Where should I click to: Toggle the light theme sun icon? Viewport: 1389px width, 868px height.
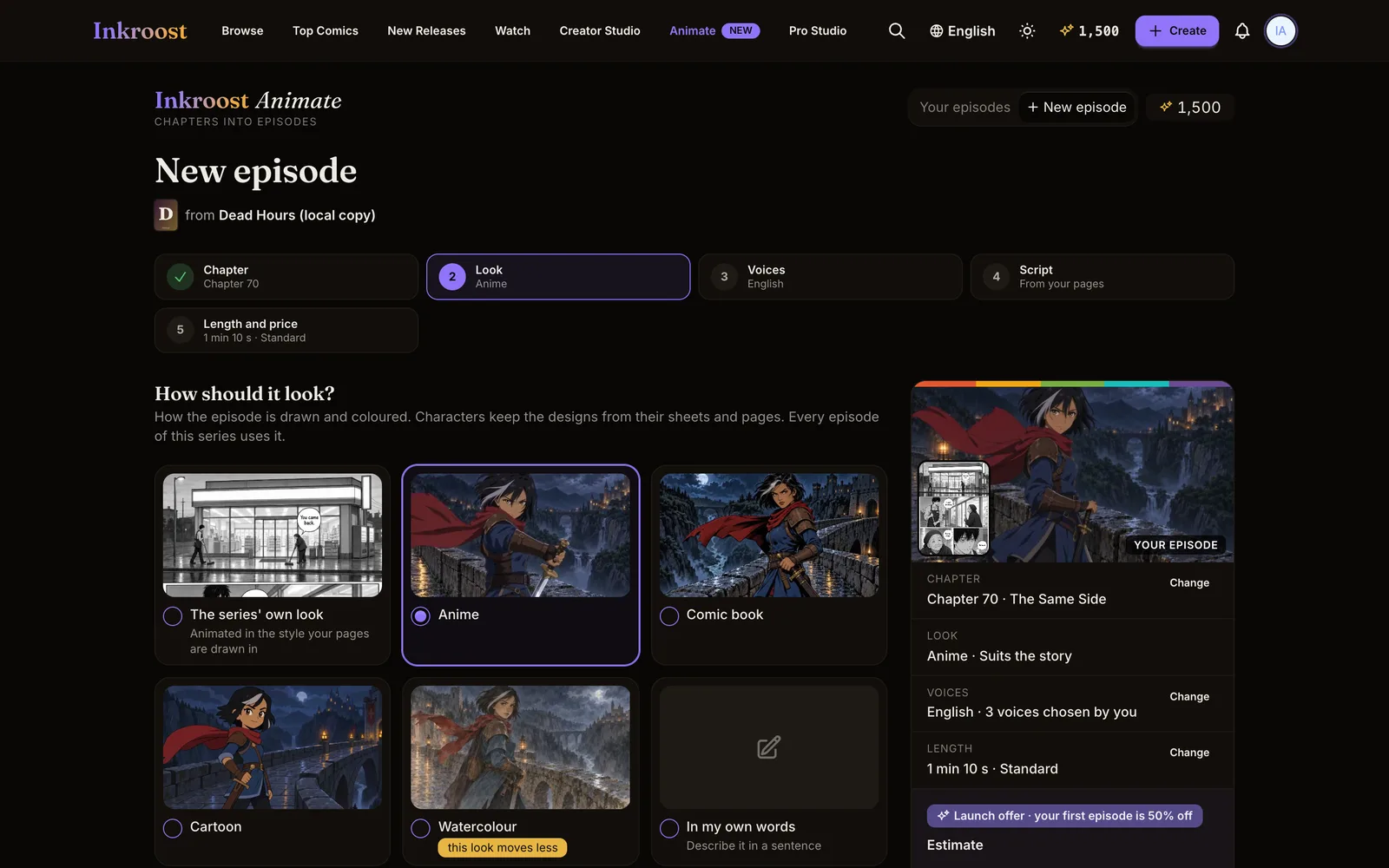click(1027, 30)
